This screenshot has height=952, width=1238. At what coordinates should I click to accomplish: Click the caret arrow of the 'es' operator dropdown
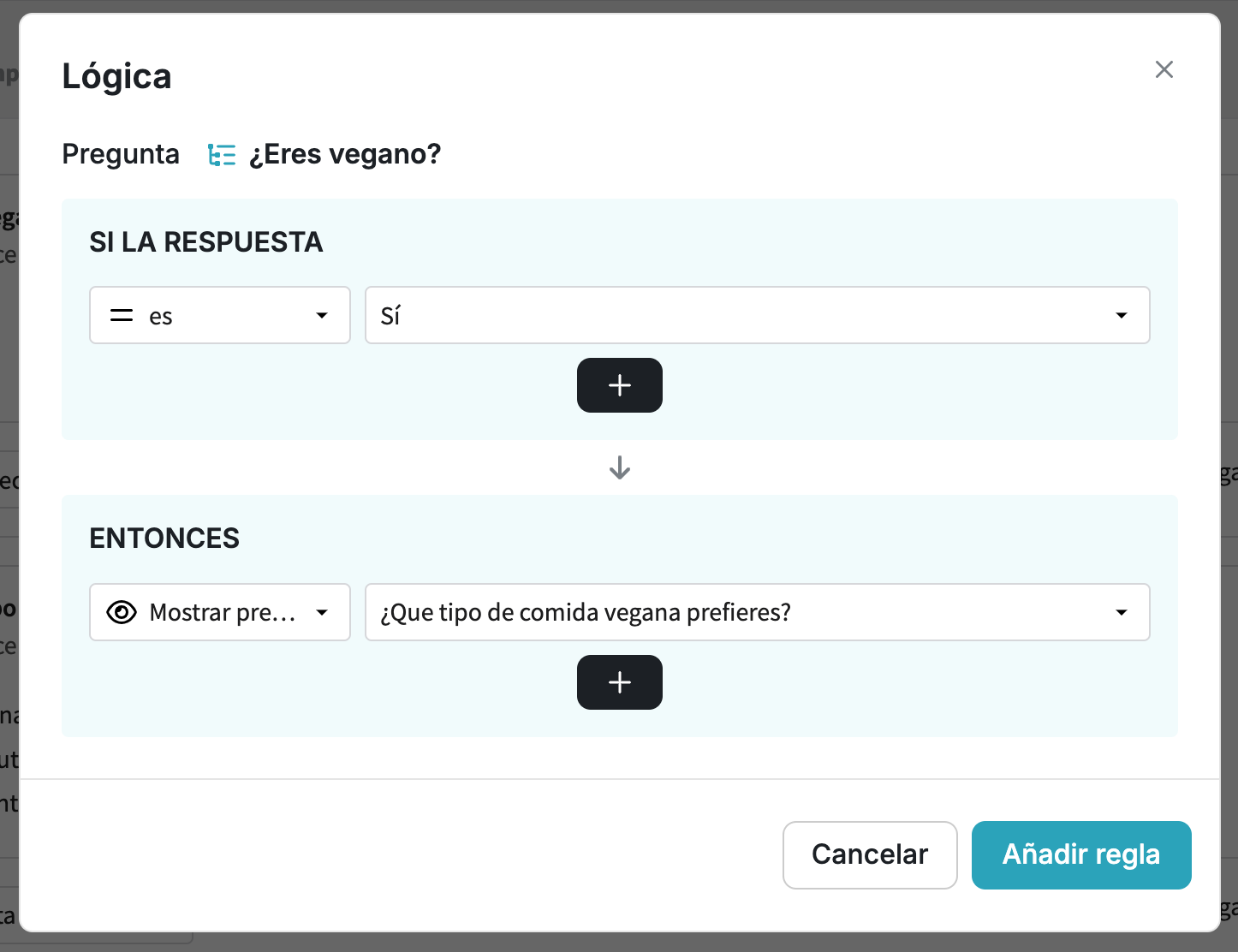pos(322,316)
